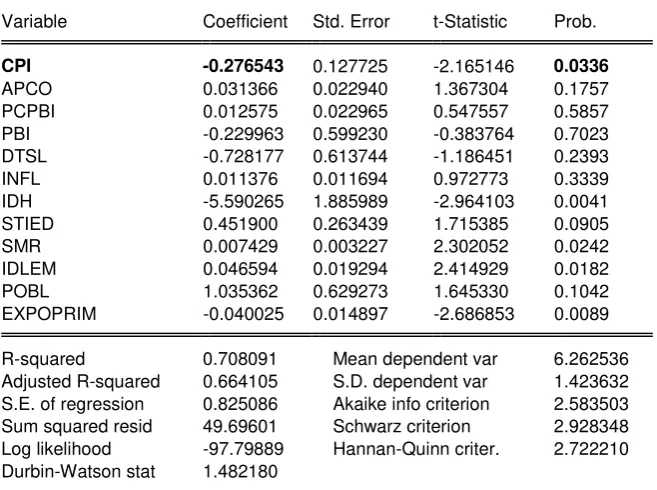Click the Durbin-Watson stat value 1.482180

240,471
